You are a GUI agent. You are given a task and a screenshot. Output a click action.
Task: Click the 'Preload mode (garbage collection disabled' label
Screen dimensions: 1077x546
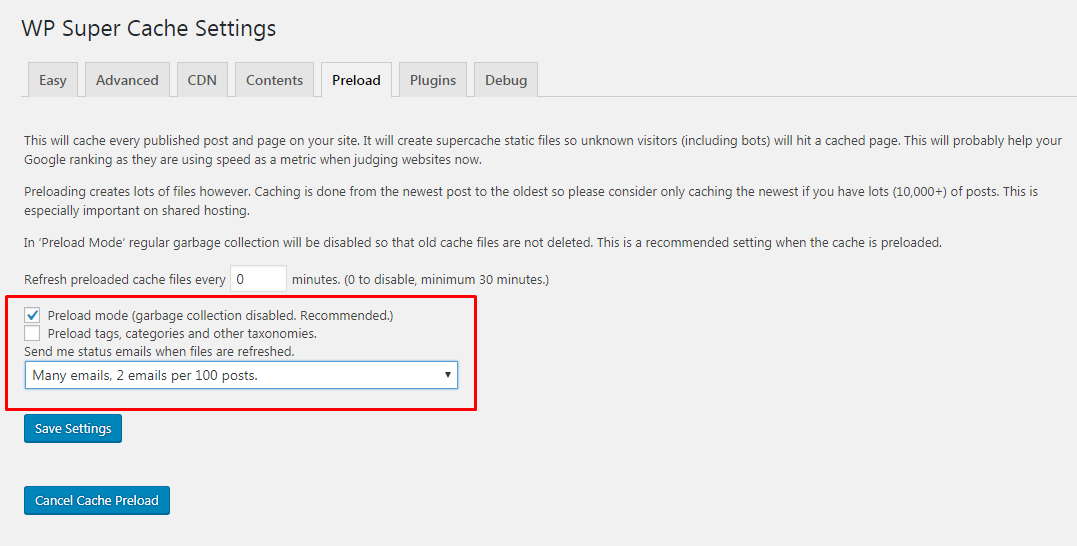tap(220, 316)
